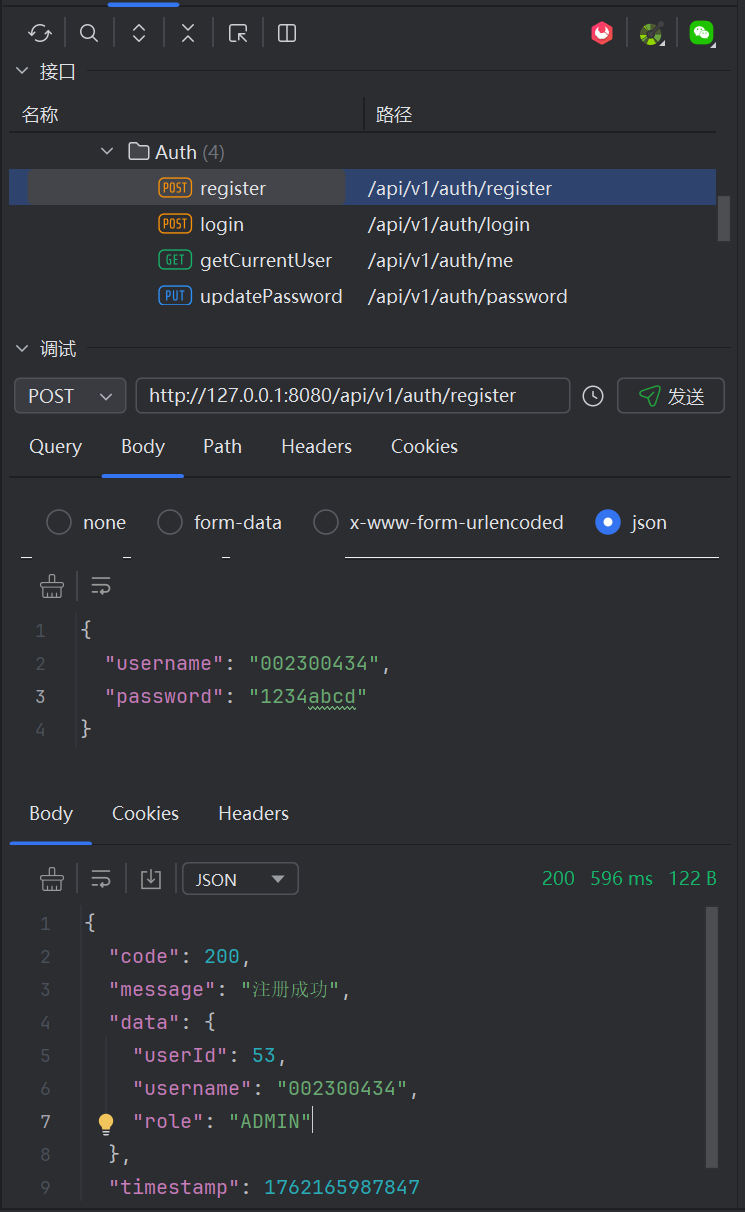Screen dimensions: 745x1212
Task: Collapse the Auth folder chevron
Action: point(107,152)
